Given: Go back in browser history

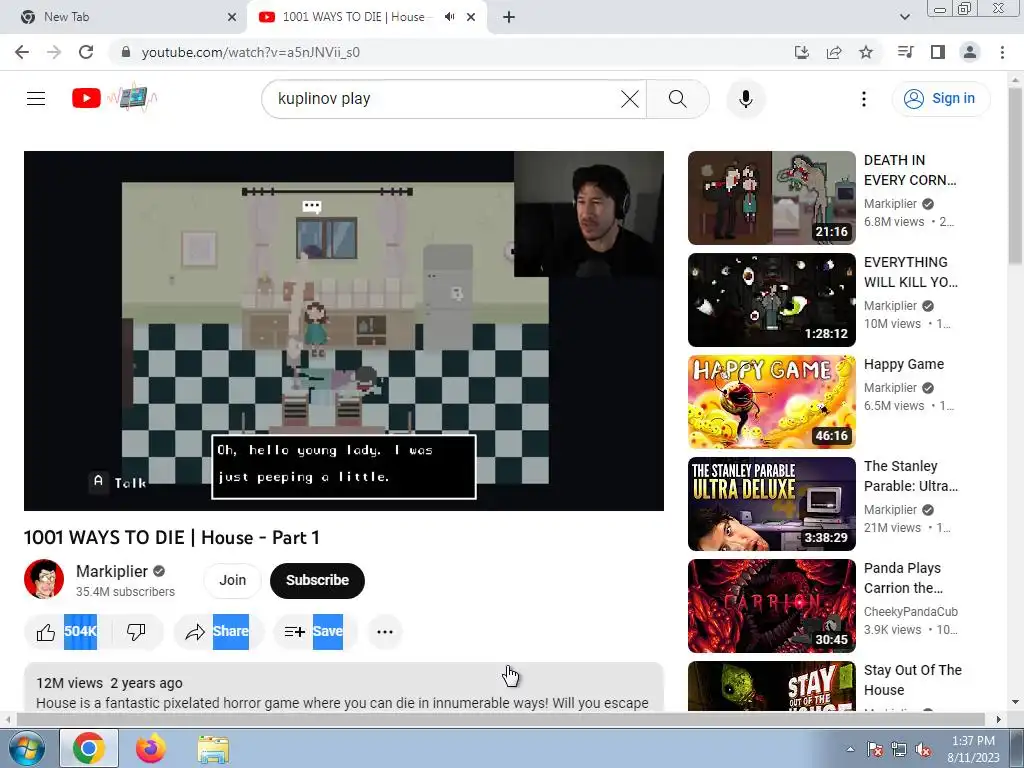Looking at the screenshot, I should pos(22,52).
